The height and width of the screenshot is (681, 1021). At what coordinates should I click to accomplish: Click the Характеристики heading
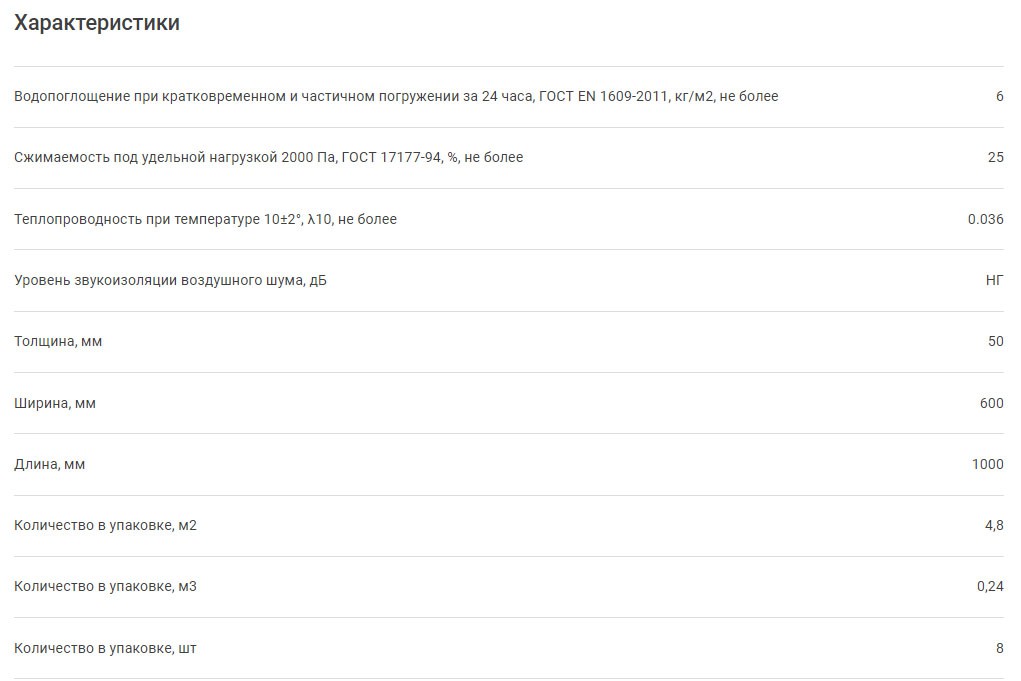(97, 23)
